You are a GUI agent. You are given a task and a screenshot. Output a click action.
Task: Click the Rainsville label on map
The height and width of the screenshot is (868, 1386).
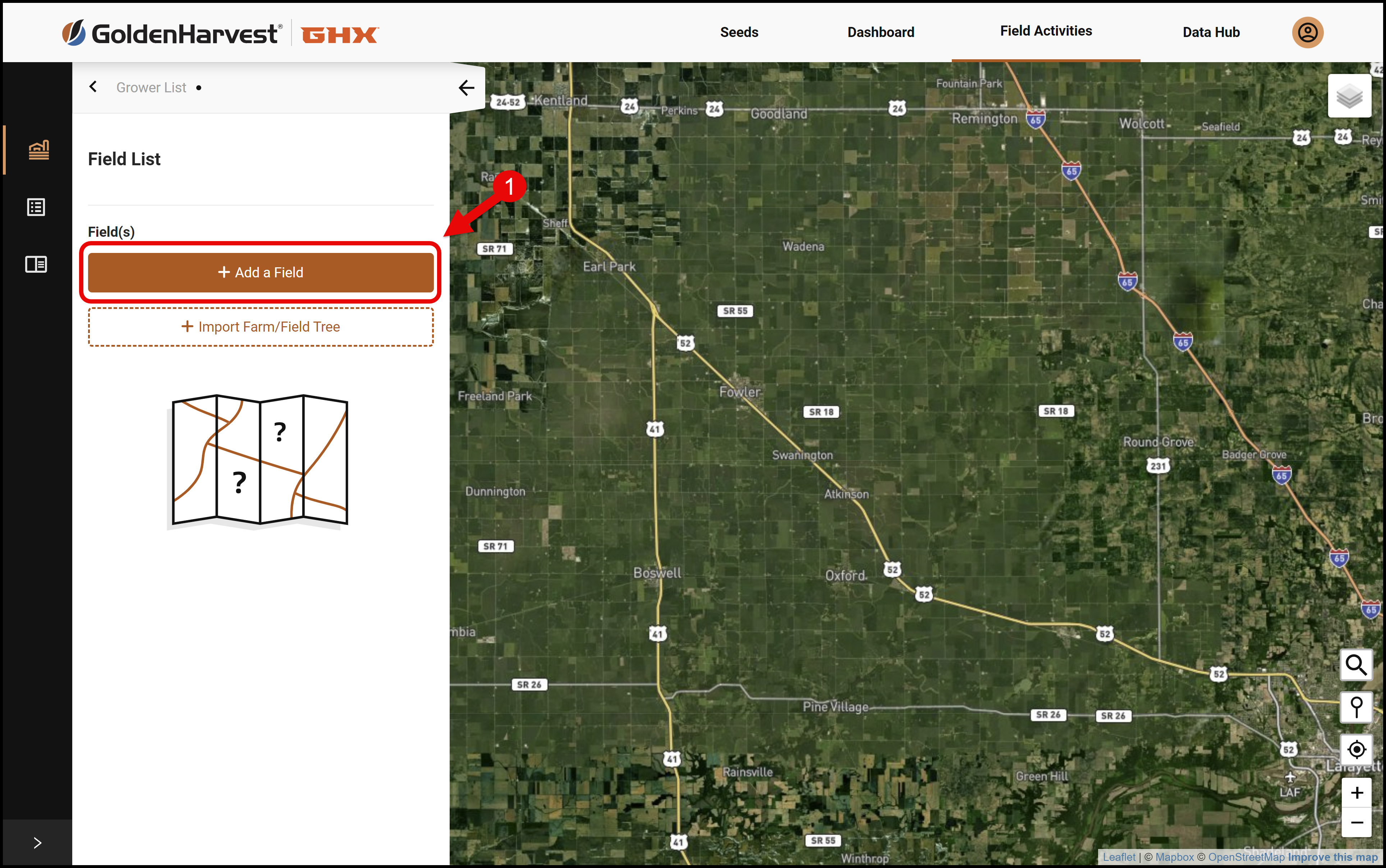click(747, 772)
